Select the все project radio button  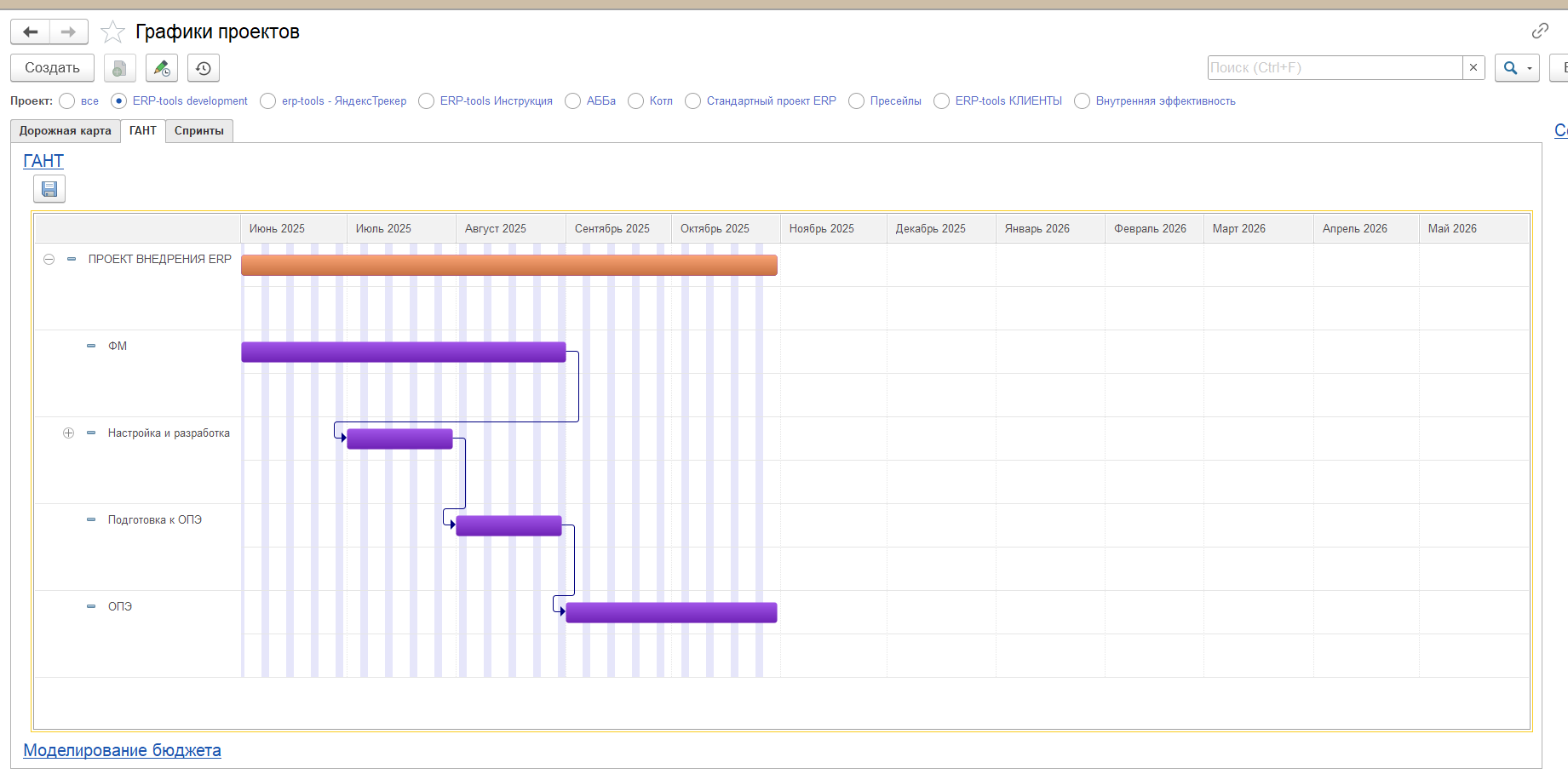pos(67,101)
